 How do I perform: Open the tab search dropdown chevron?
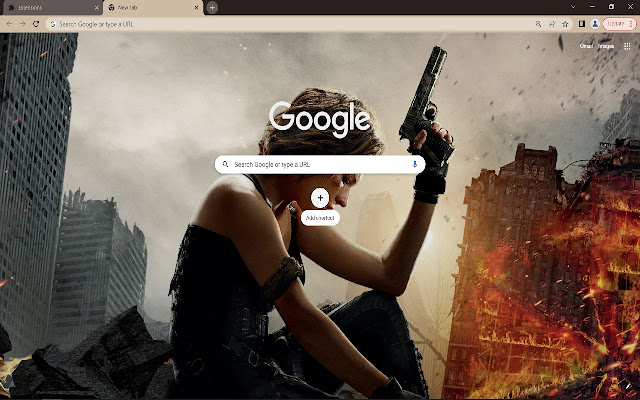573,7
